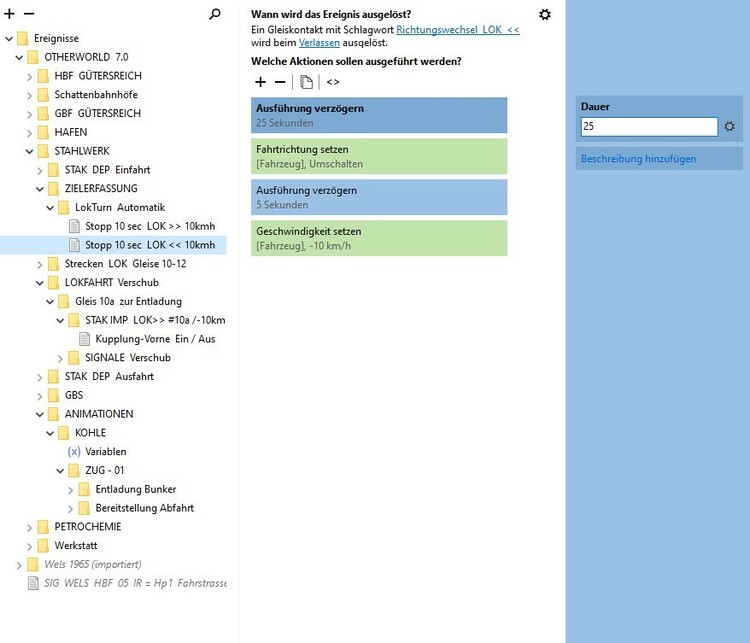Open the Richtungswechsel LOK << keyword link
The height and width of the screenshot is (643, 750).
[458, 30]
